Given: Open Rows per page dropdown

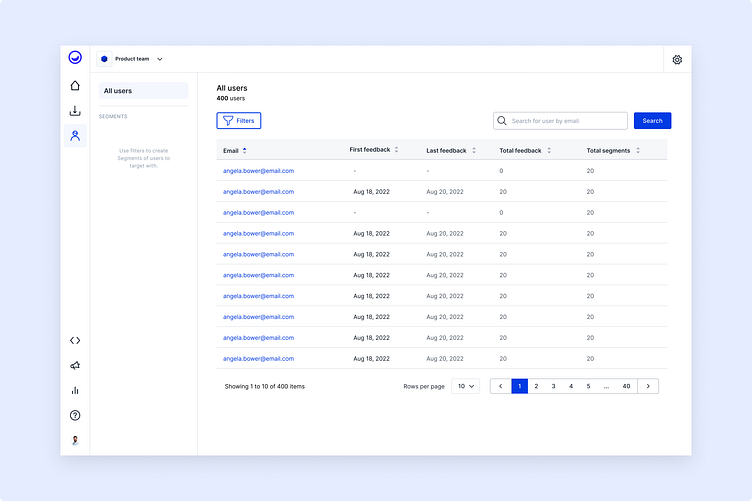Looking at the screenshot, I should point(465,386).
